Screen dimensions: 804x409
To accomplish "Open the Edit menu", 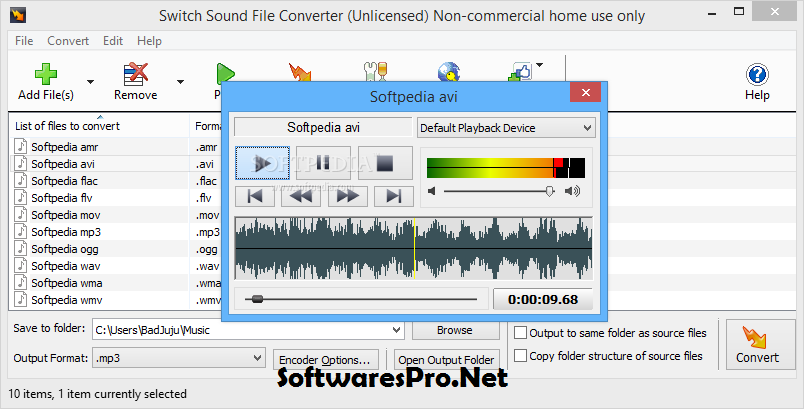I will tap(113, 40).
